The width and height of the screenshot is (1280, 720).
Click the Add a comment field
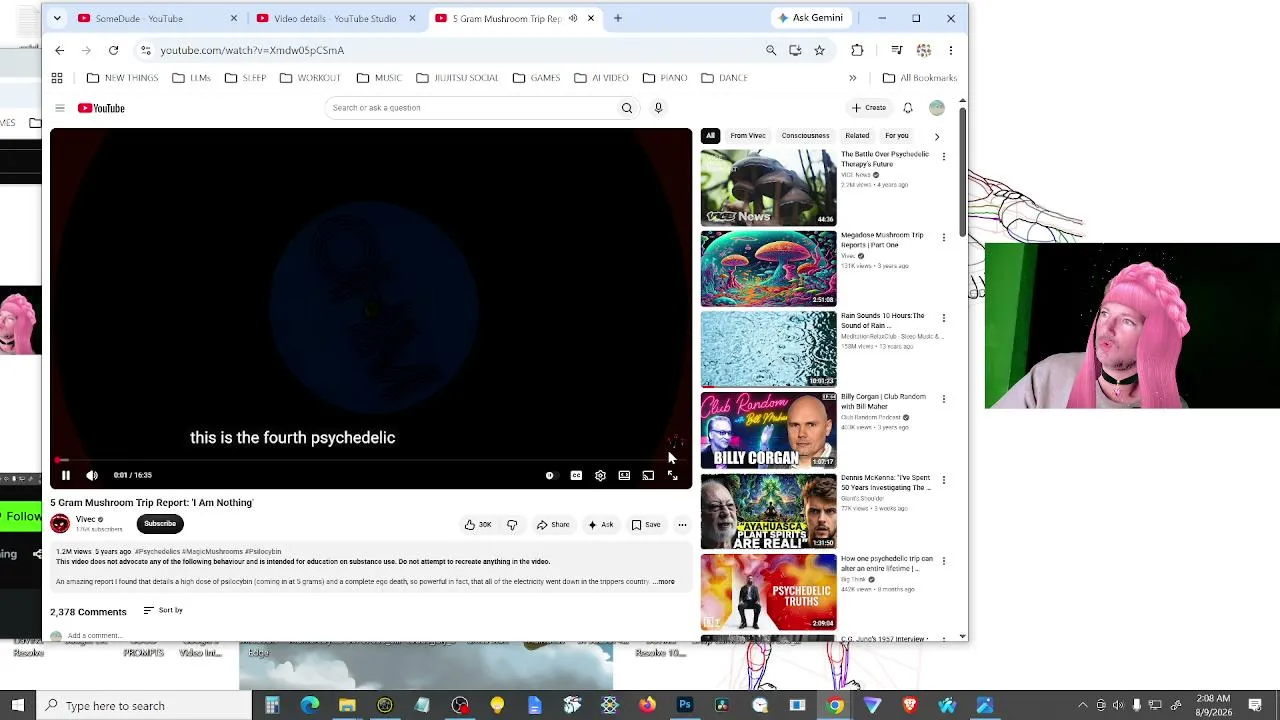point(95,636)
